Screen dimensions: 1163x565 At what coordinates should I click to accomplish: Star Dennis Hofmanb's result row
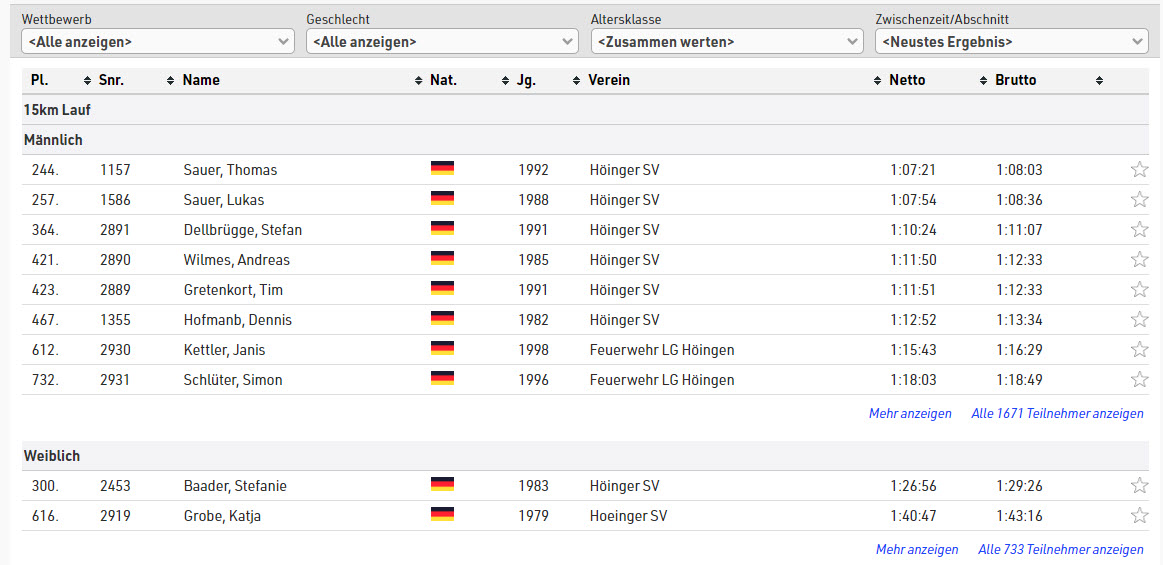click(1139, 320)
